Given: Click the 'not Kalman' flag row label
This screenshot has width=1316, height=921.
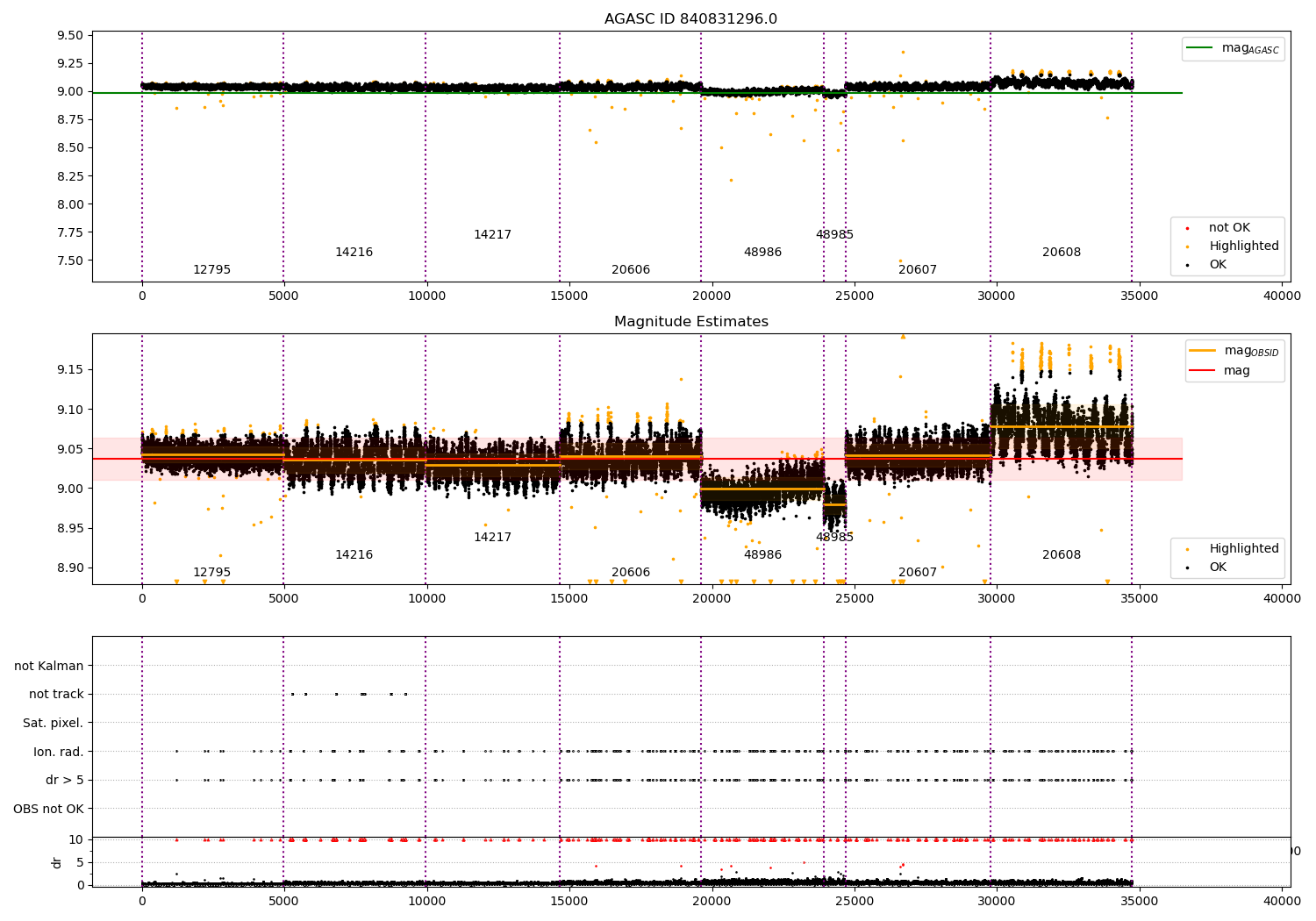Looking at the screenshot, I should [x=49, y=666].
